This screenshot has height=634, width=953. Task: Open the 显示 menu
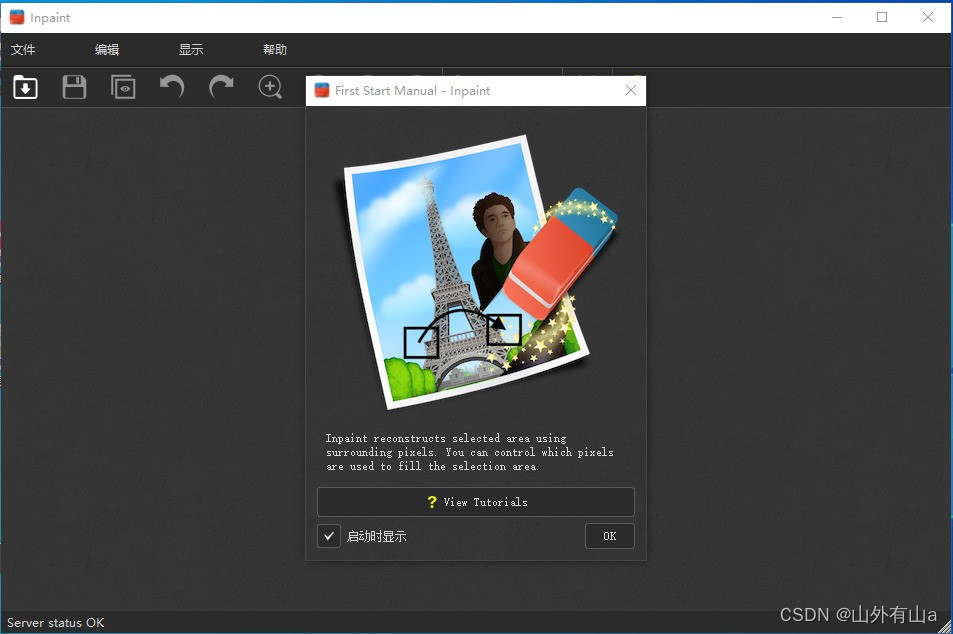191,50
